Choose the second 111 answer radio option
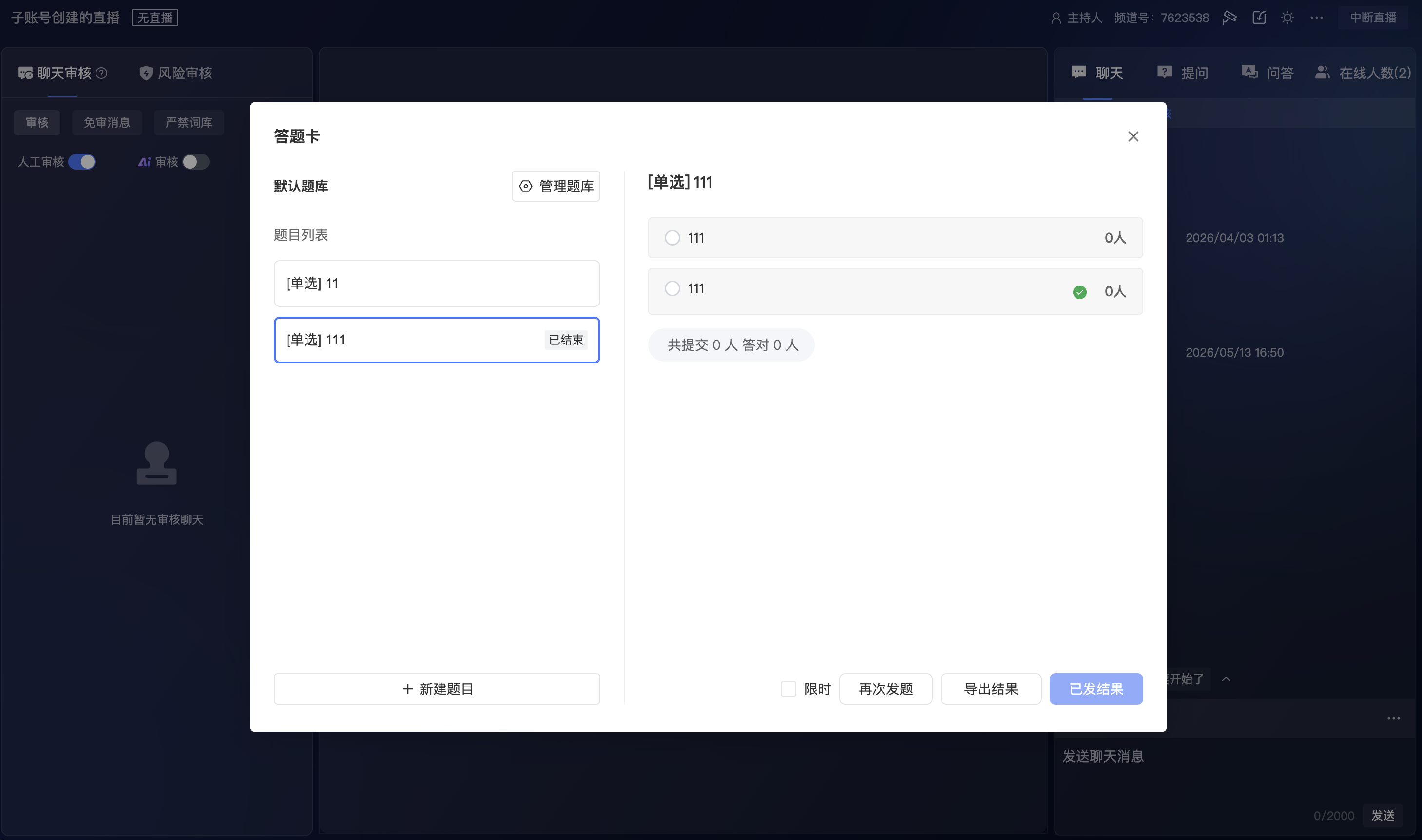This screenshot has width=1422, height=840. 672,288
